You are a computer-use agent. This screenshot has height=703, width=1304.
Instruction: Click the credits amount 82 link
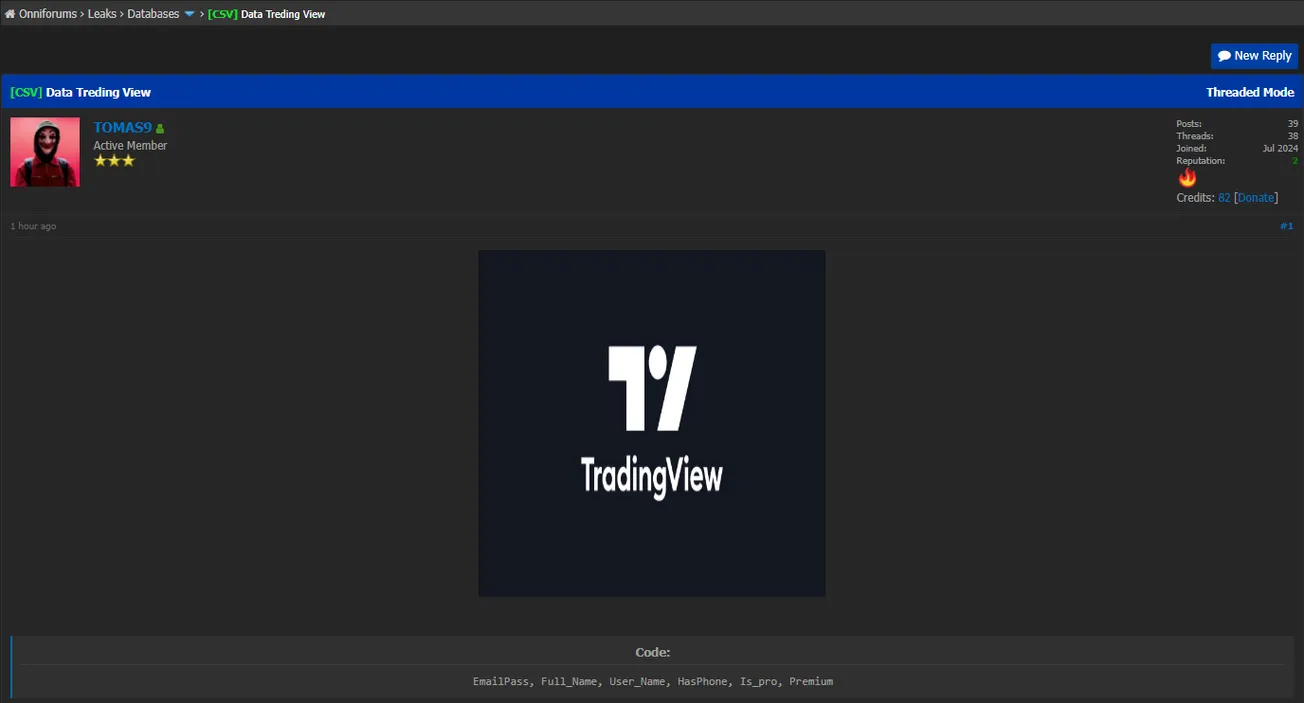(1224, 198)
